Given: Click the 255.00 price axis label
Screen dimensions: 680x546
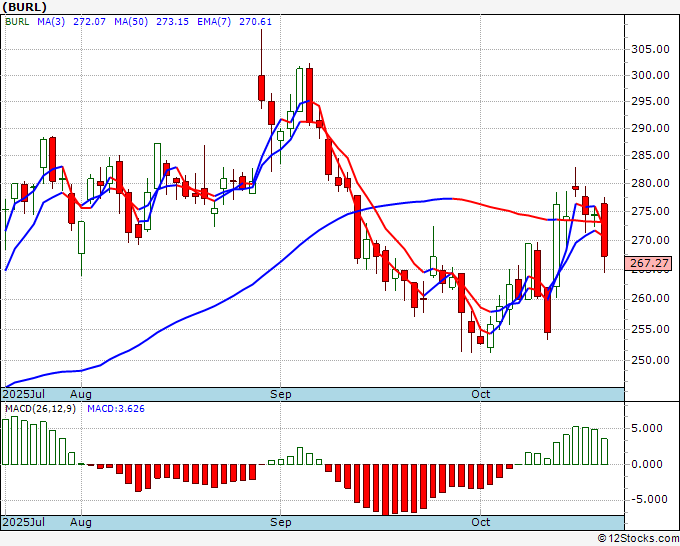Looking at the screenshot, I should click(650, 330).
